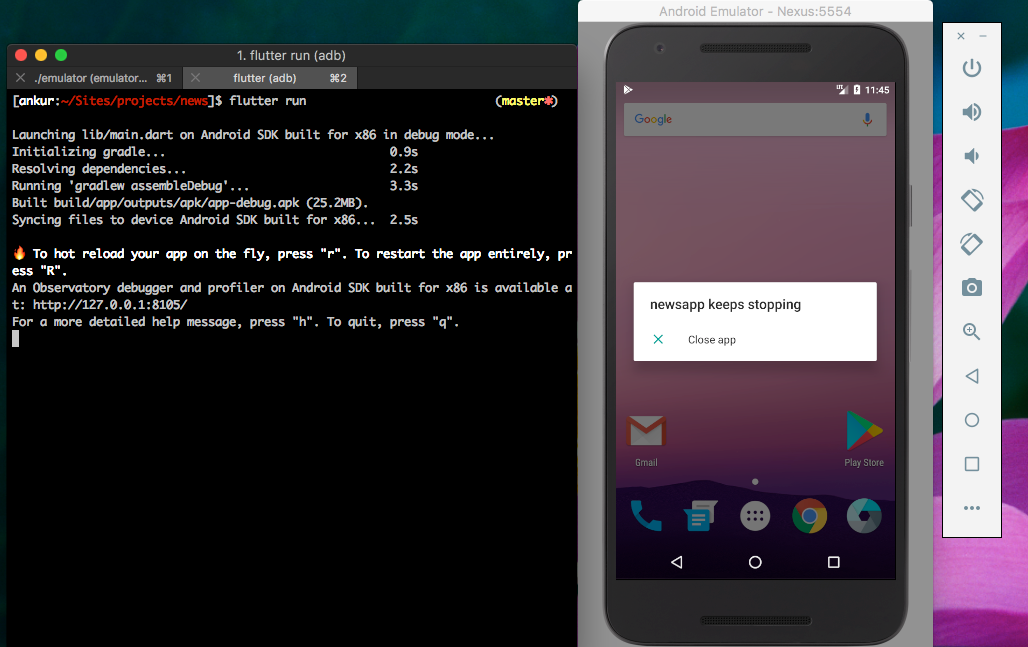1028x647 pixels.
Task: Rotate emulator right using the rotate icon
Action: (972, 244)
